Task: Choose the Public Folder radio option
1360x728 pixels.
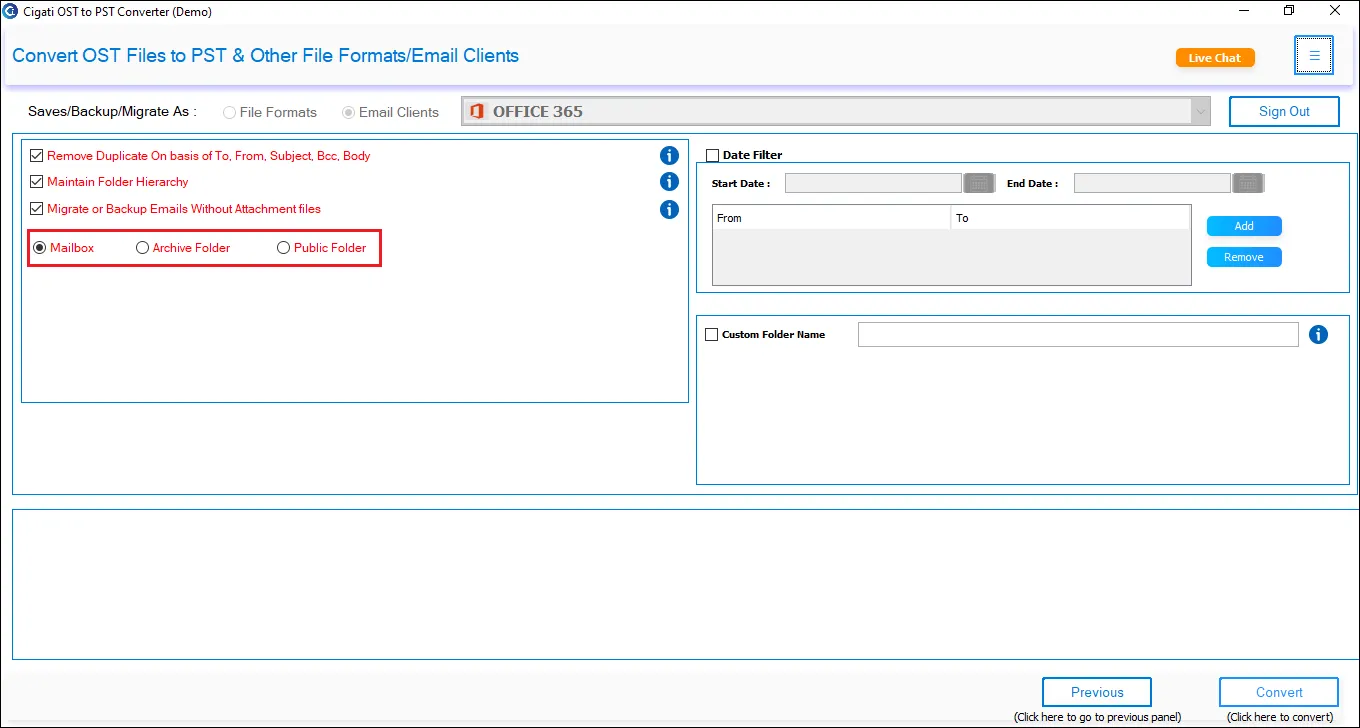Action: (x=284, y=247)
